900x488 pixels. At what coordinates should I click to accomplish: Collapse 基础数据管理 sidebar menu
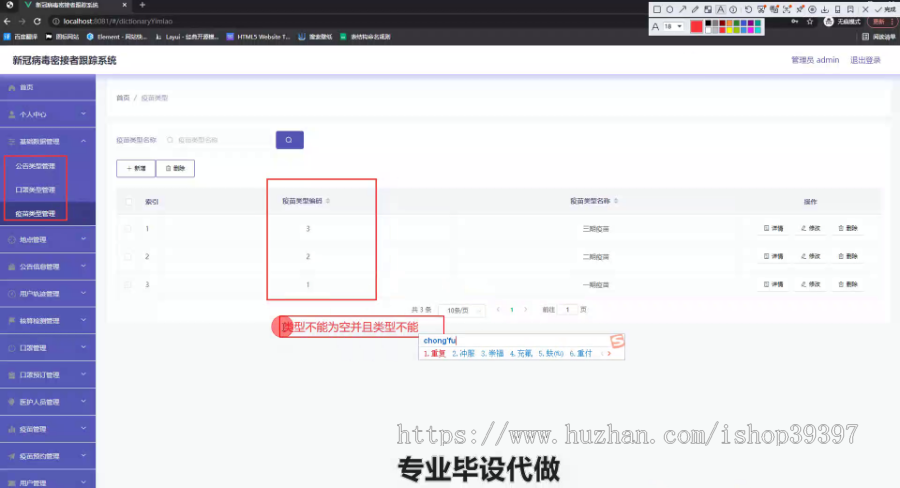click(48, 141)
